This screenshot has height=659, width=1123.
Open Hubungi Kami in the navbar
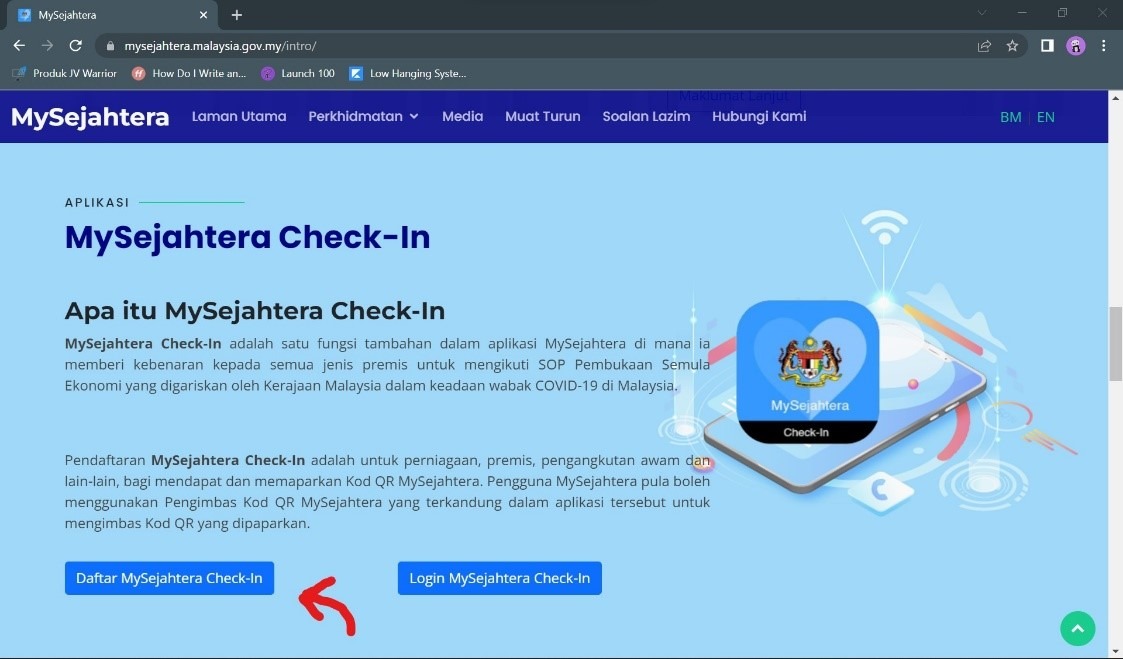point(759,116)
